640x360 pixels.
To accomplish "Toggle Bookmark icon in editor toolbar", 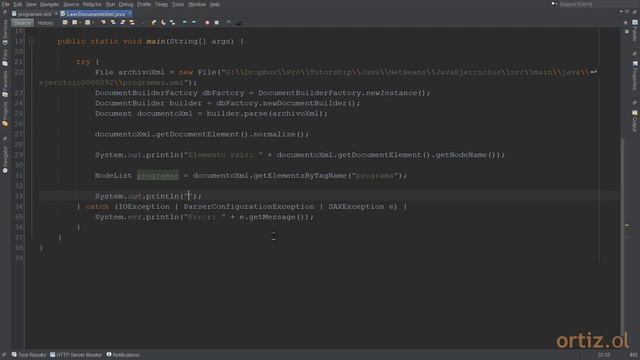I will [173, 22].
